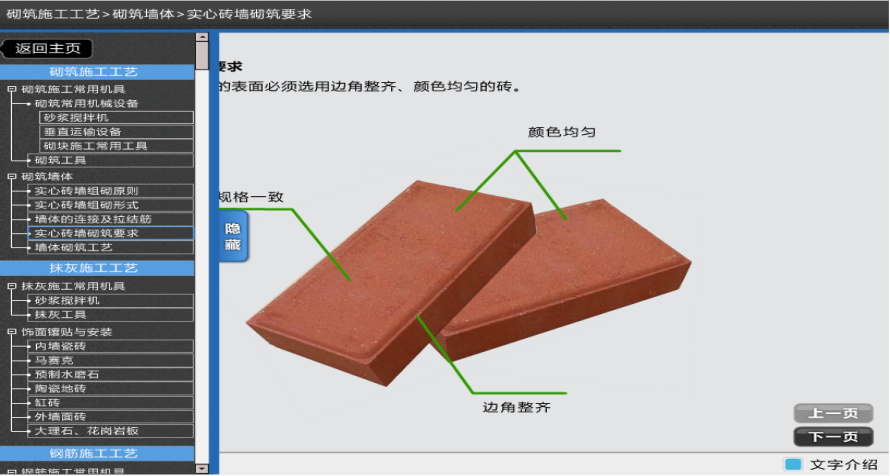Image resolution: width=890 pixels, height=476 pixels.
Task: Open 实心砖墙组砌原则 page
Action: point(111,191)
